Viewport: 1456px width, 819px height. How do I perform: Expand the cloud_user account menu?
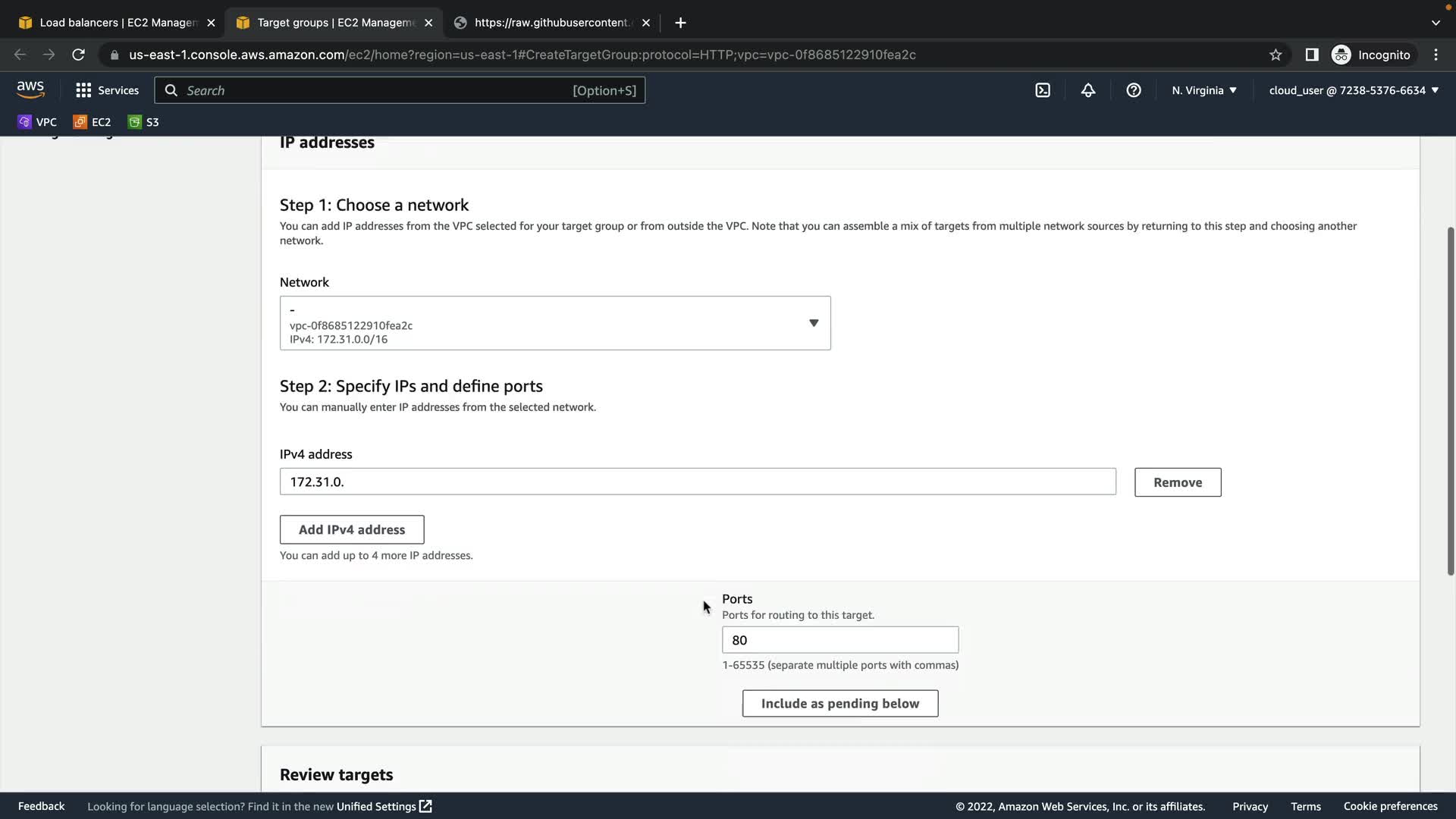pyautogui.click(x=1353, y=90)
